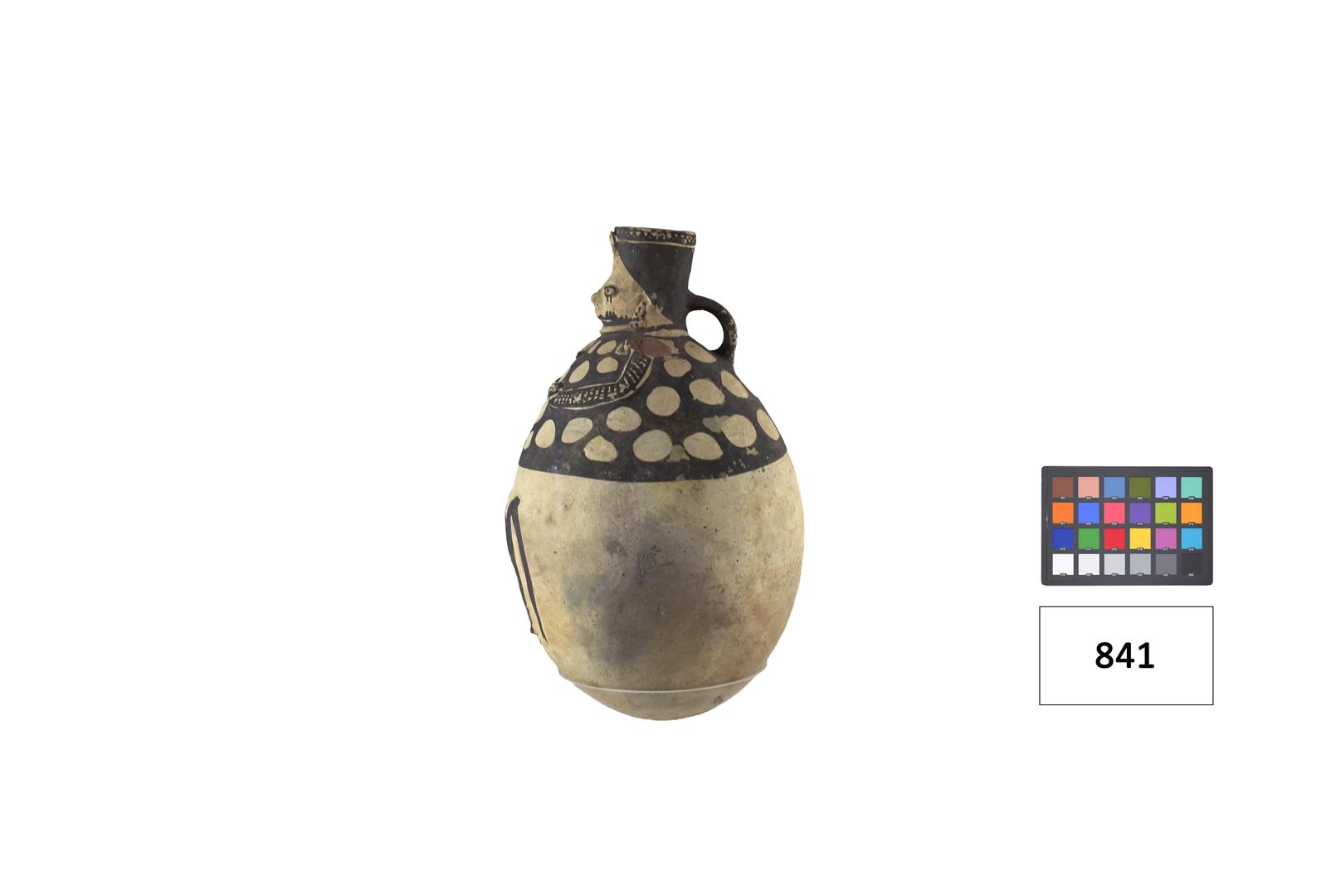Select the lavender patch in top row
The image size is (1336, 896).
click(1166, 487)
